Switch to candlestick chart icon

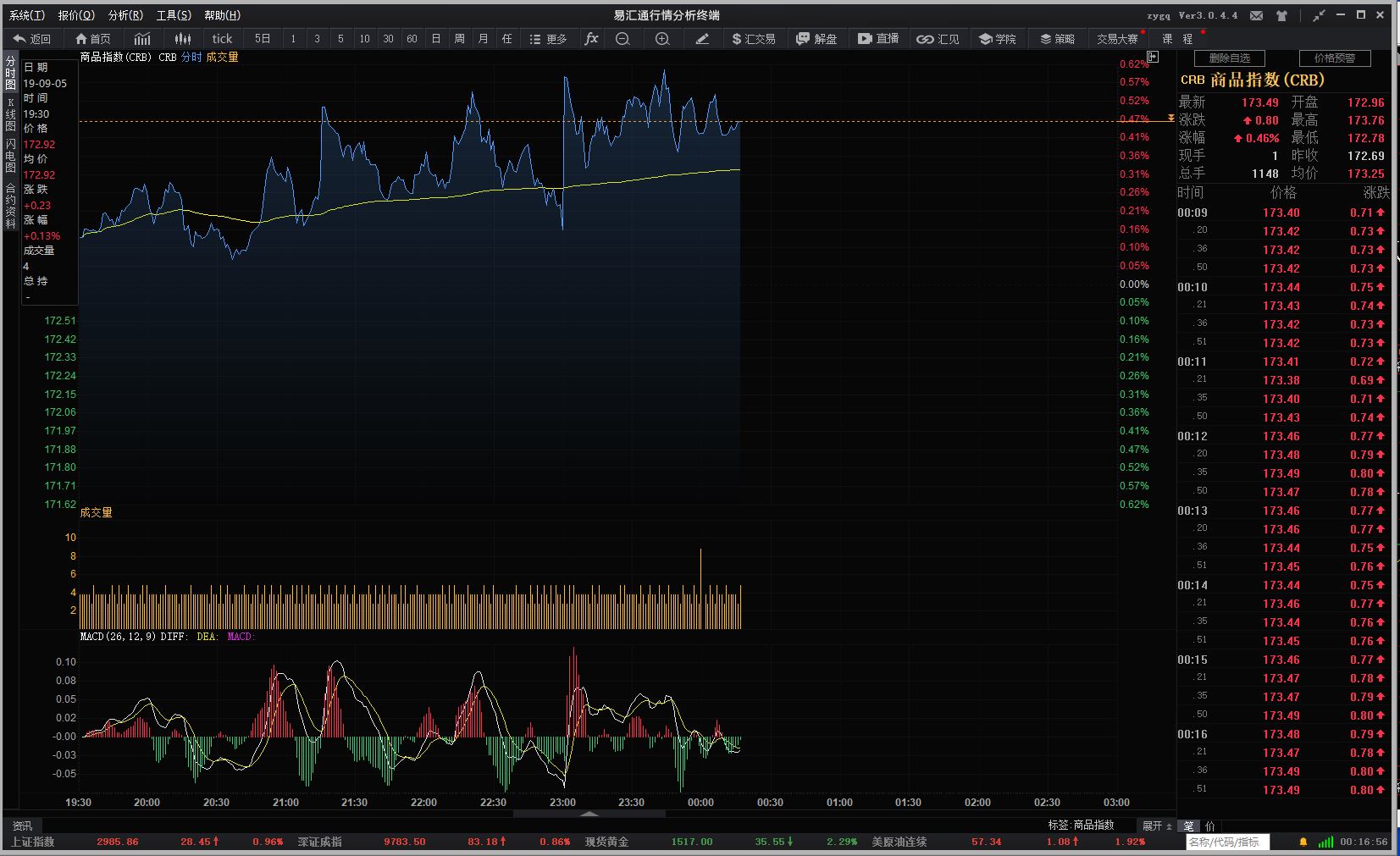pyautogui.click(x=182, y=39)
